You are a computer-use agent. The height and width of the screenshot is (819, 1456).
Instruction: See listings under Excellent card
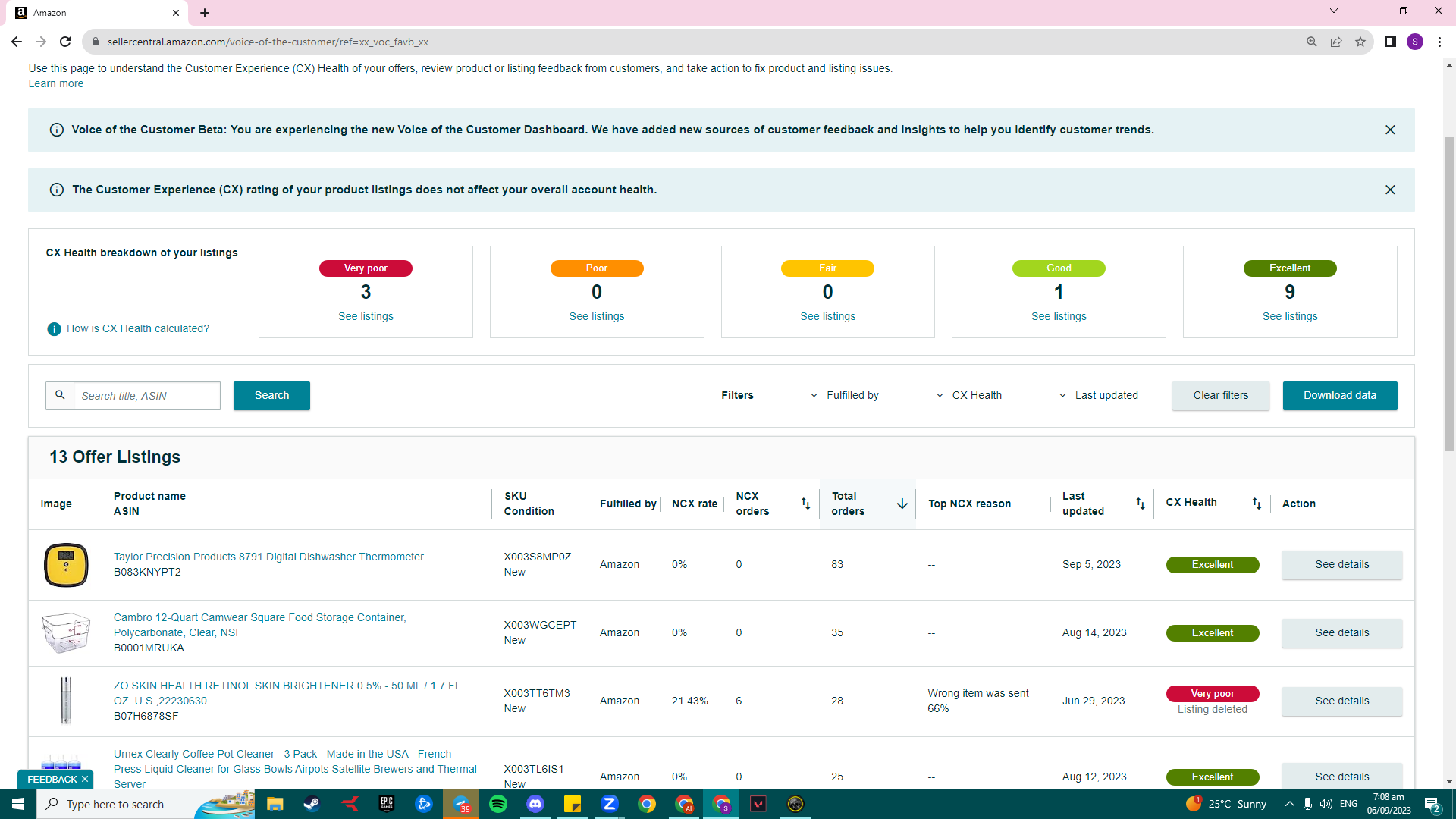point(1290,317)
